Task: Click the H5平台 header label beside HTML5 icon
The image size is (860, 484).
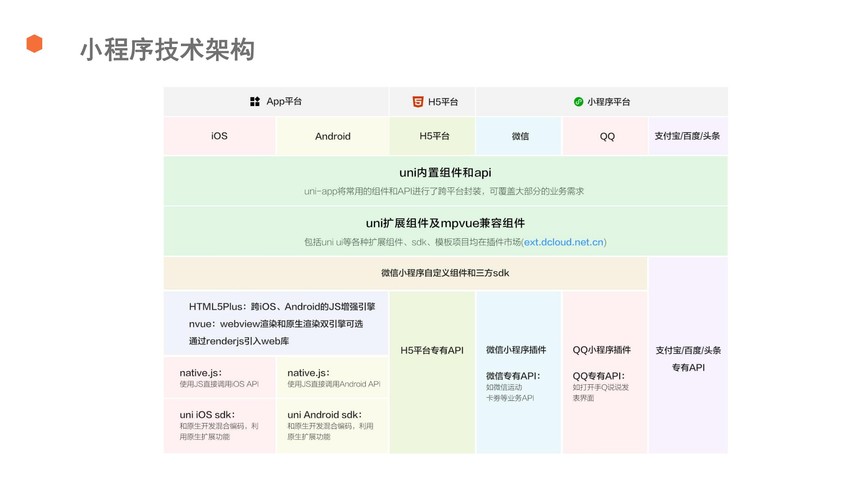Action: (x=443, y=102)
